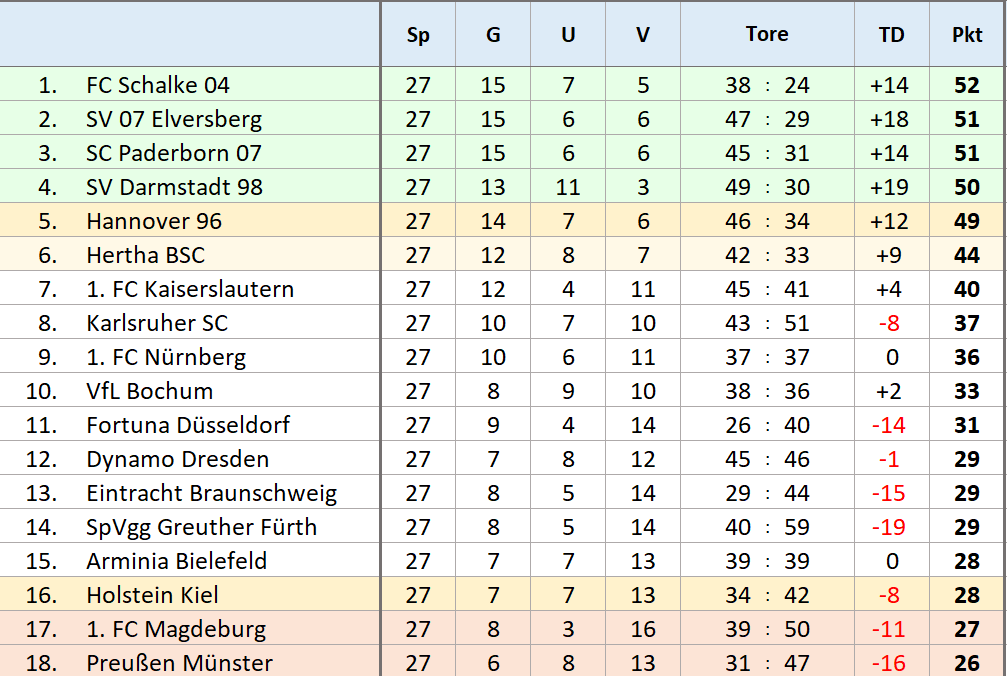Screen dimensions: 1007x676
Task: Click VfL Bochum's 33 points cell
Action: [x=967, y=391]
